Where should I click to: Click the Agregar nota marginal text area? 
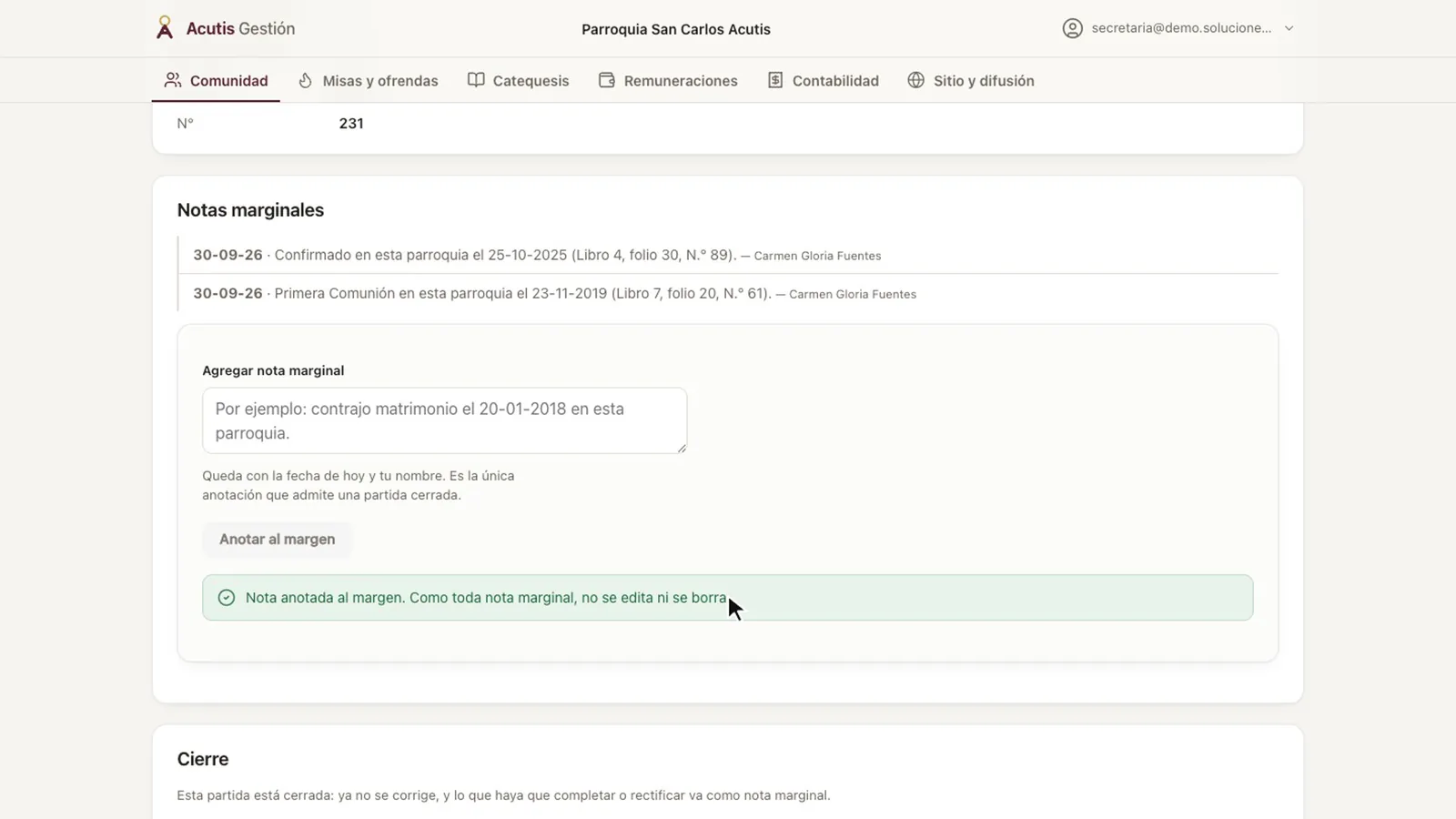[444, 420]
